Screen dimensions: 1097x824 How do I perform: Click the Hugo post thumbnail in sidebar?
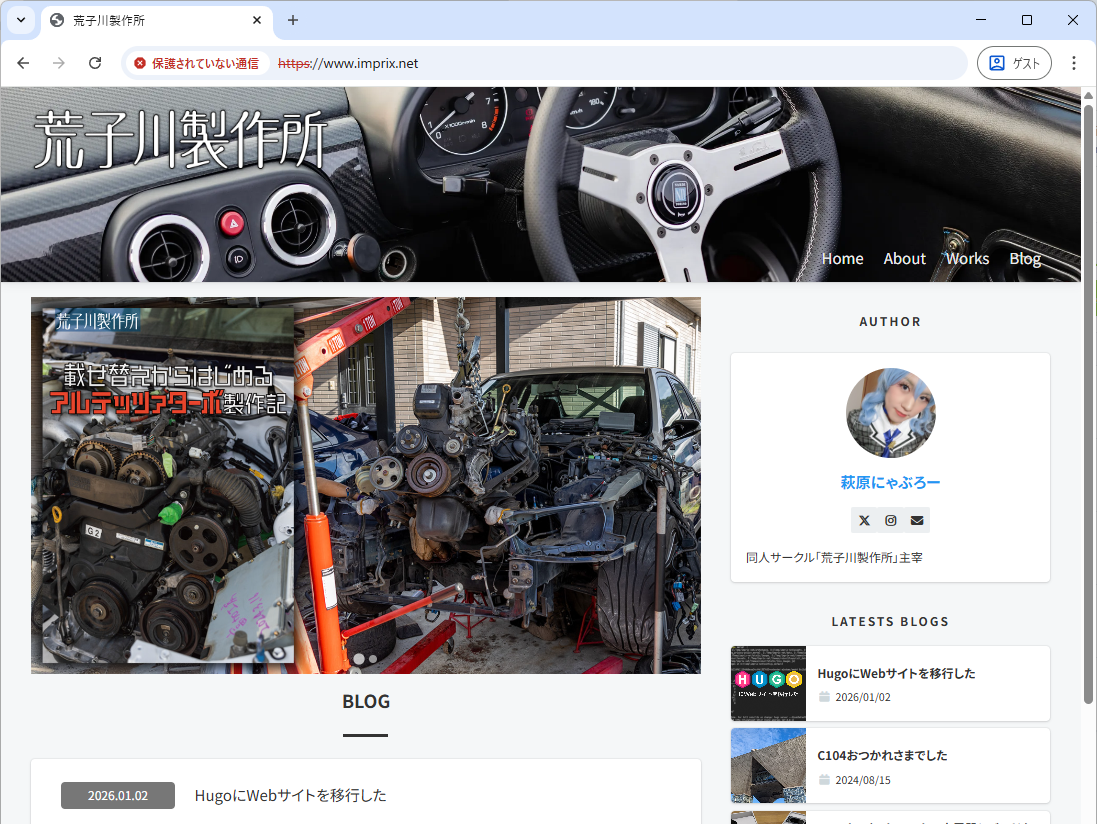click(x=768, y=683)
